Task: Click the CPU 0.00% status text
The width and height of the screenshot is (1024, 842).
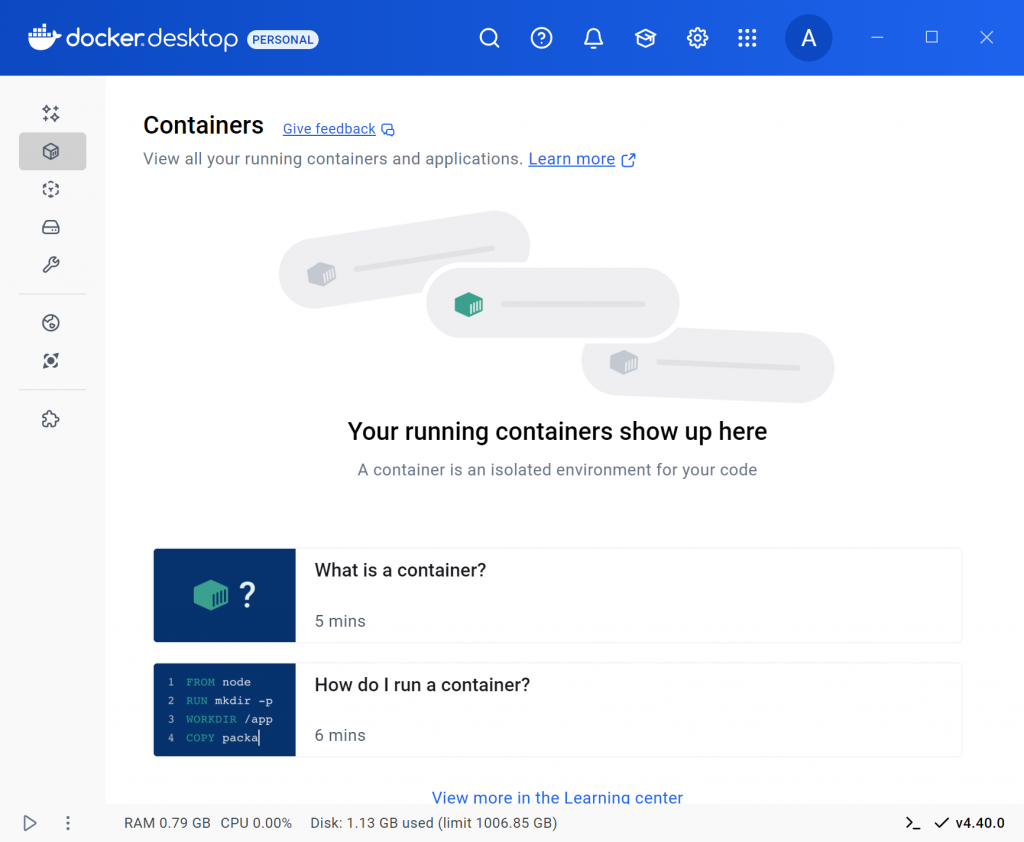Action: [256, 823]
